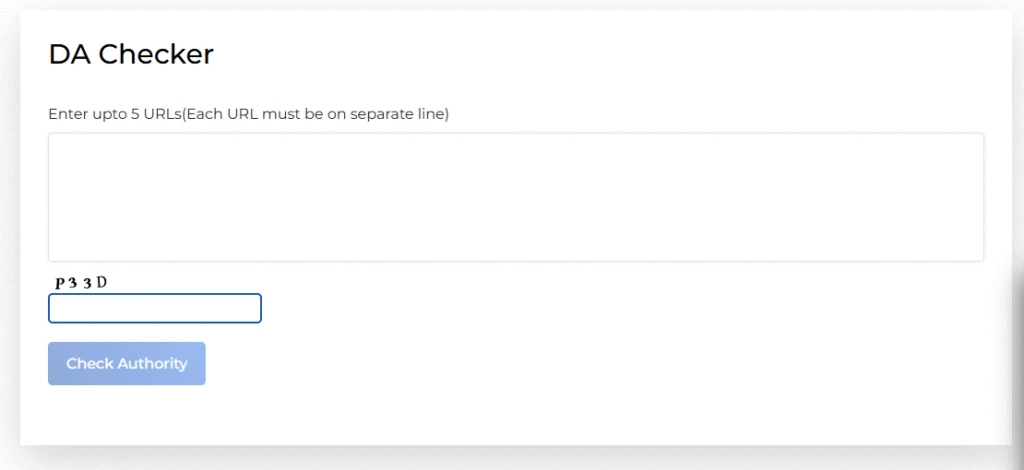Click the second 3 in the captcha
The image size is (1024, 470).
87,283
